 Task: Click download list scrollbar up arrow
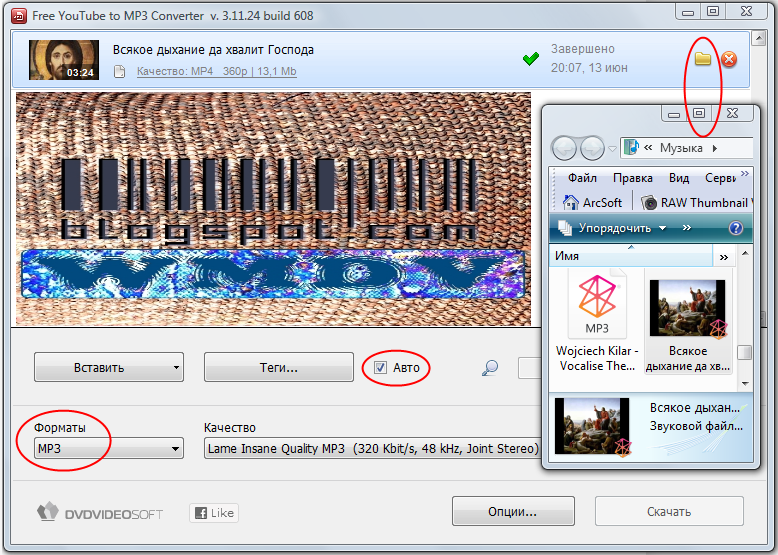click(x=758, y=38)
